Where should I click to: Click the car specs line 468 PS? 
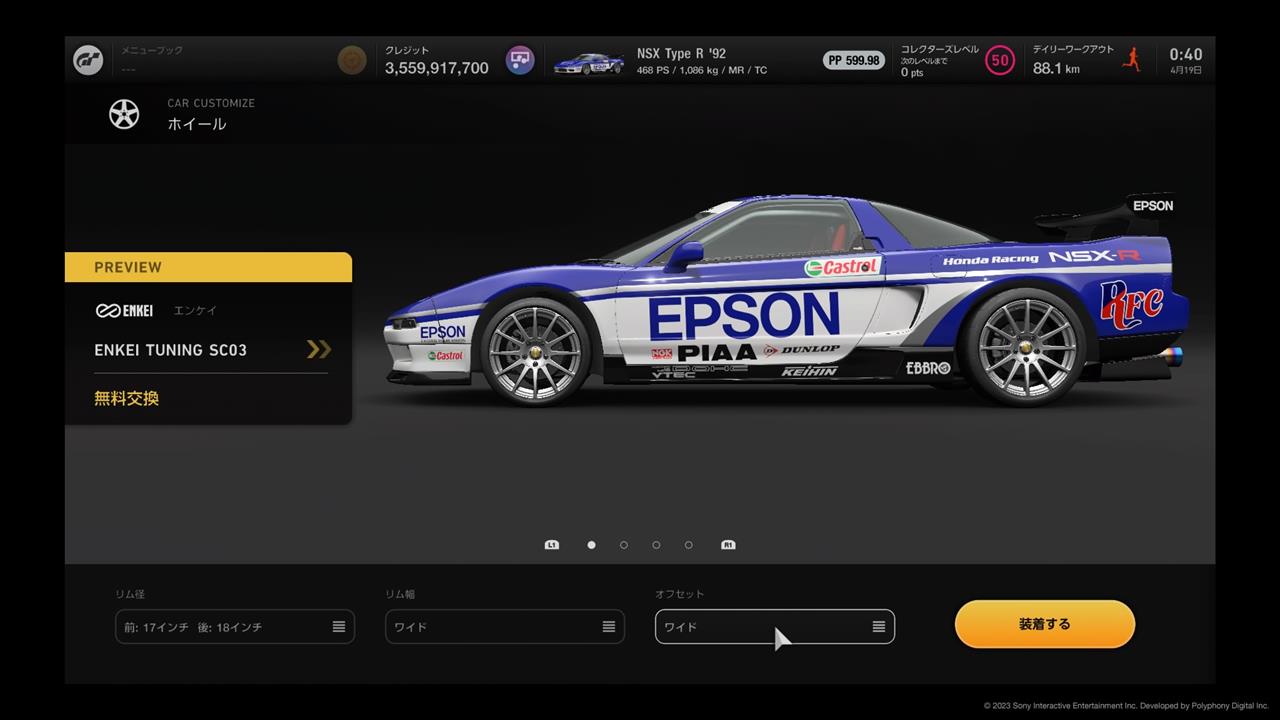tap(702, 71)
